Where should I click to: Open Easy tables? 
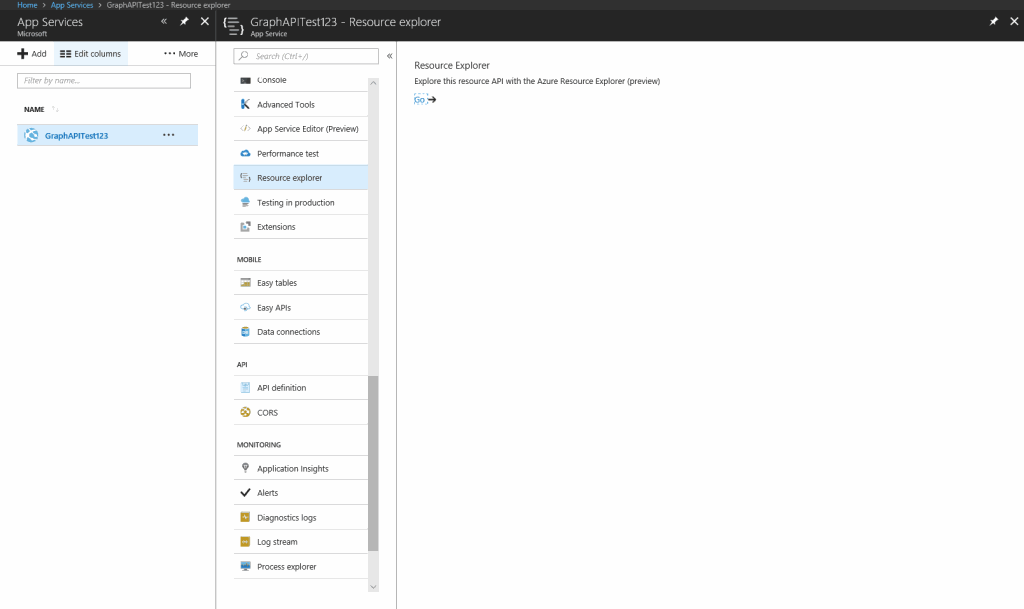click(300, 283)
